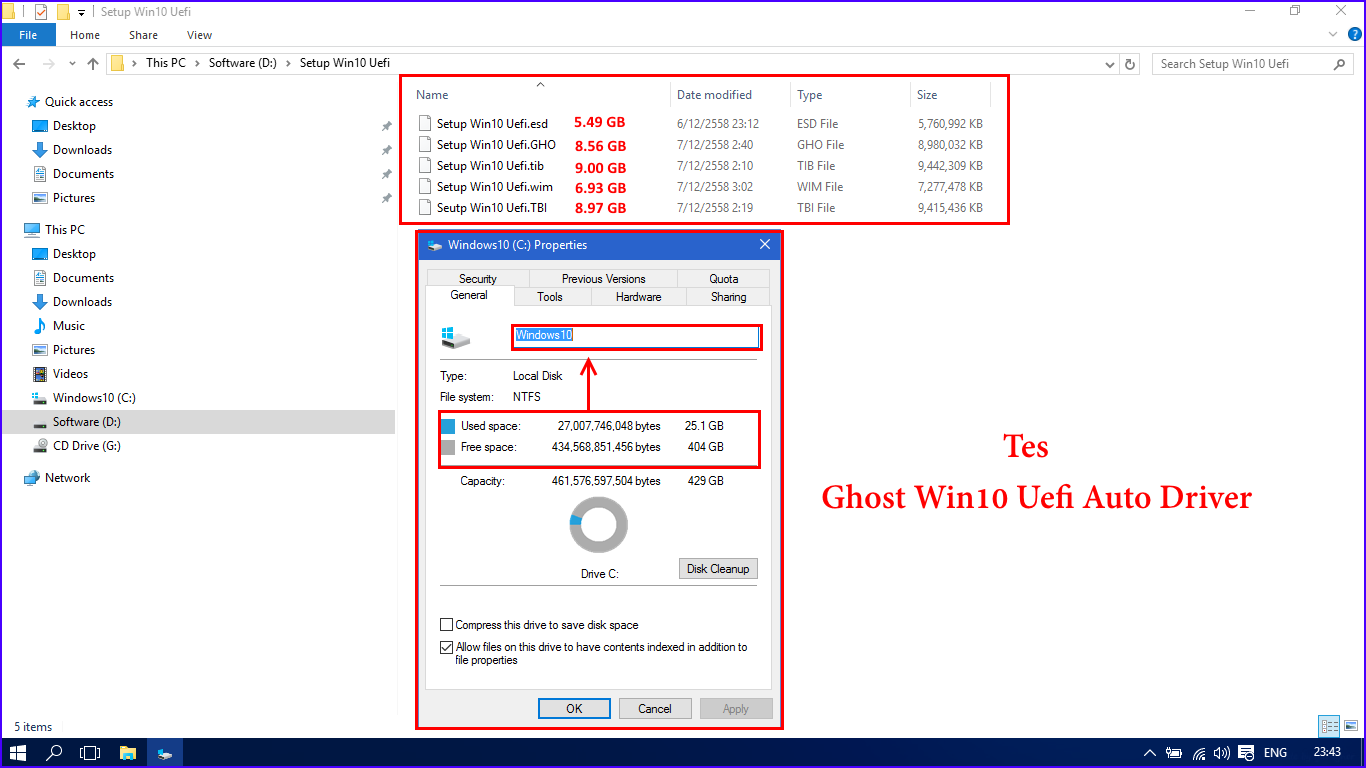
Task: Open the Tools tab in Properties
Action: point(550,297)
